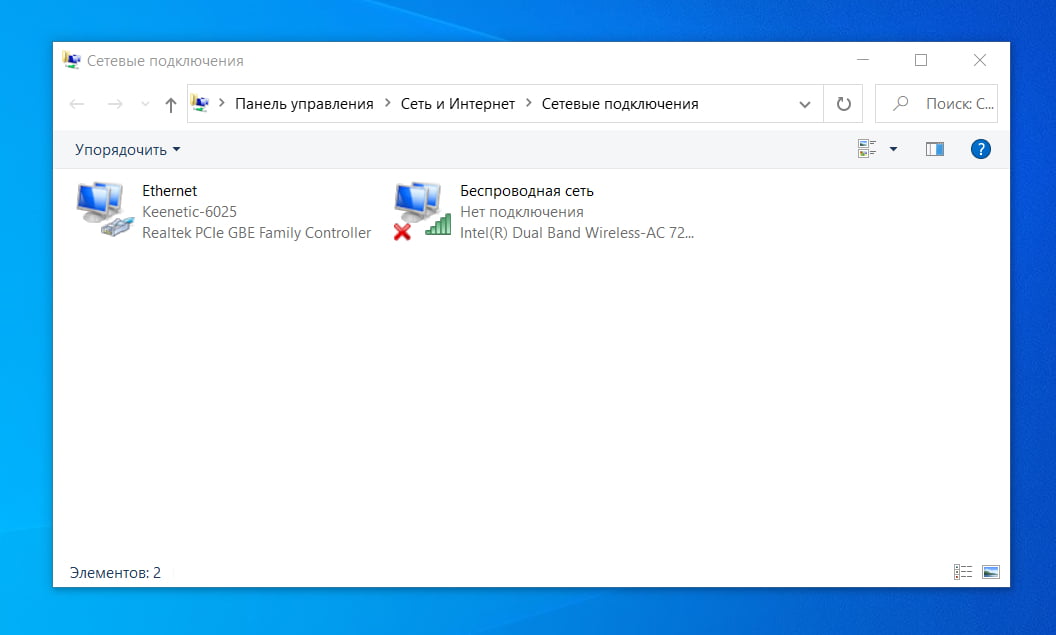Click the Сетевые подключения breadcrumb segment
1056x635 pixels.
point(620,104)
